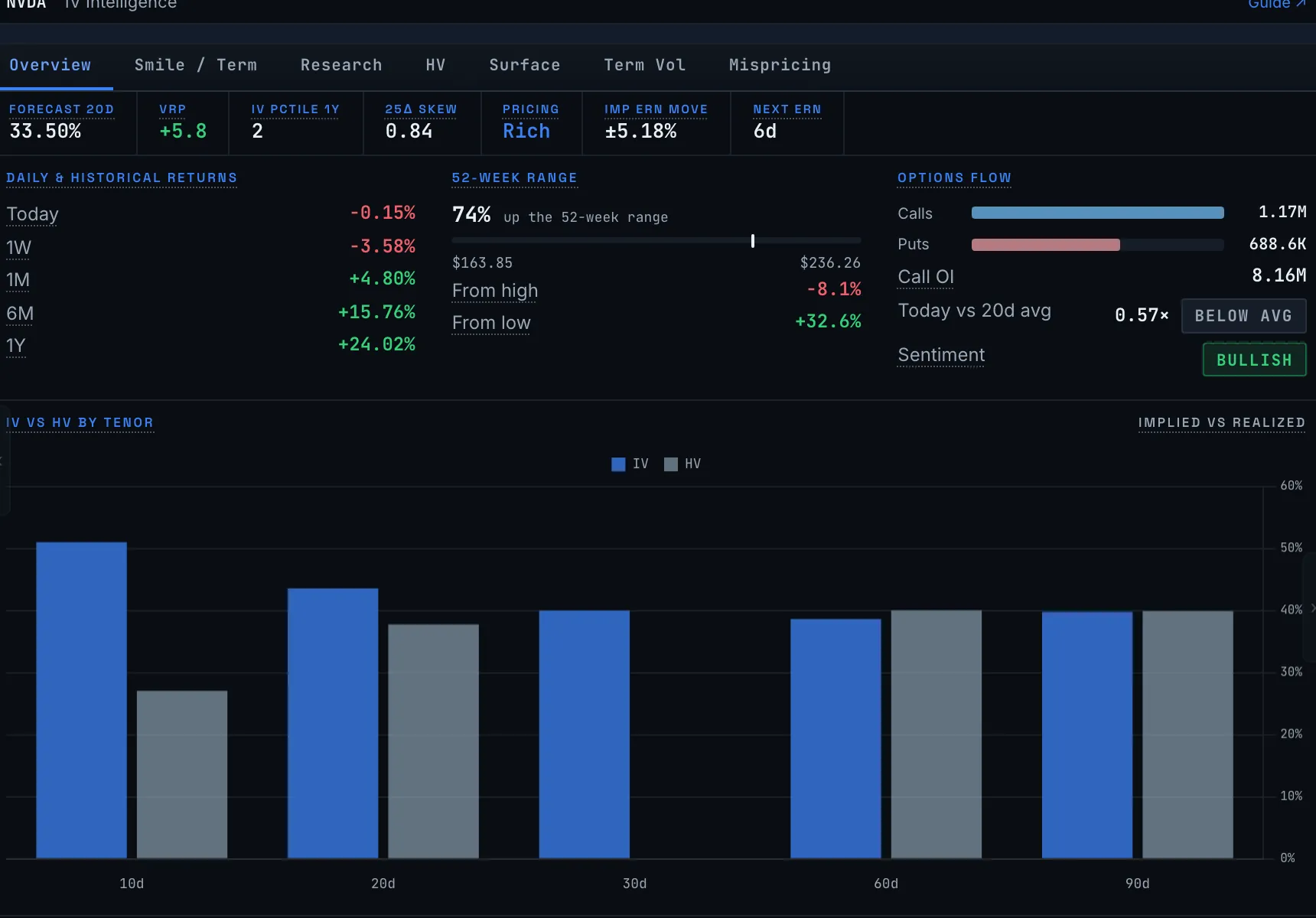Click the Calls flow bar
Screen dimensions: 1316x918
click(1097, 213)
